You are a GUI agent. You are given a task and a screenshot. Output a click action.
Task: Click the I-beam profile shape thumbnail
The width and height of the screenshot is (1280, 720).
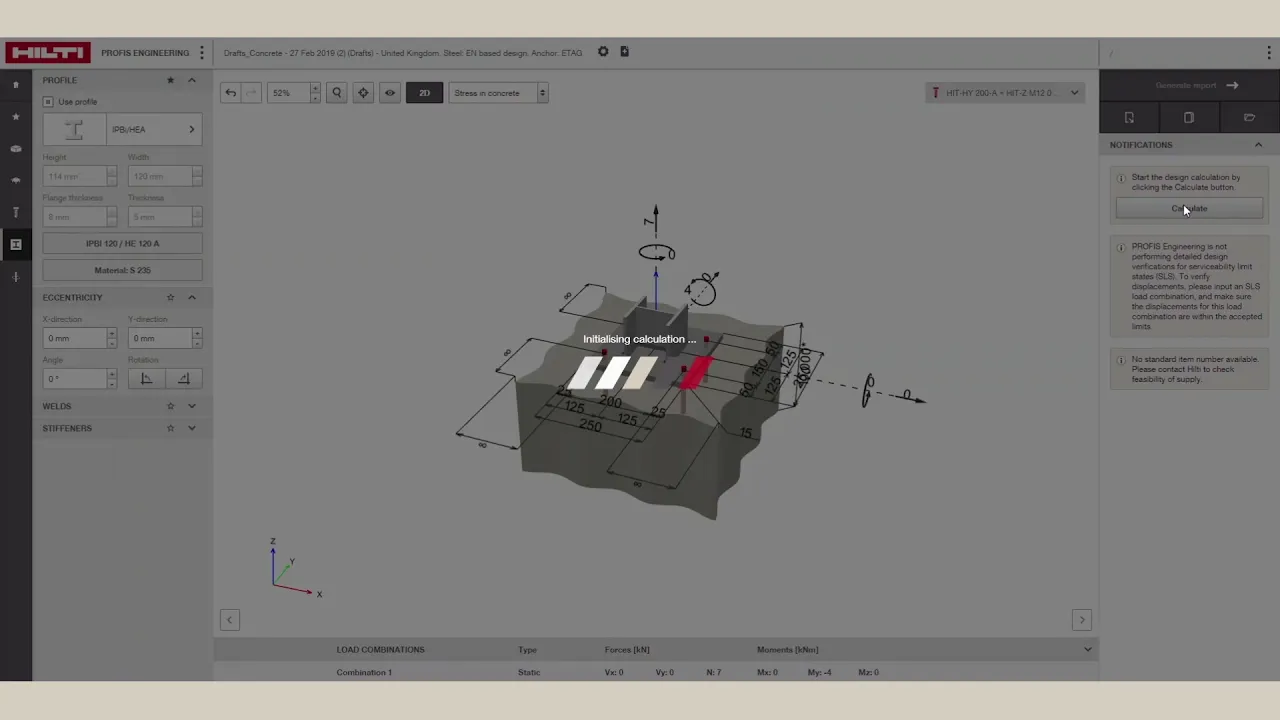click(x=74, y=129)
